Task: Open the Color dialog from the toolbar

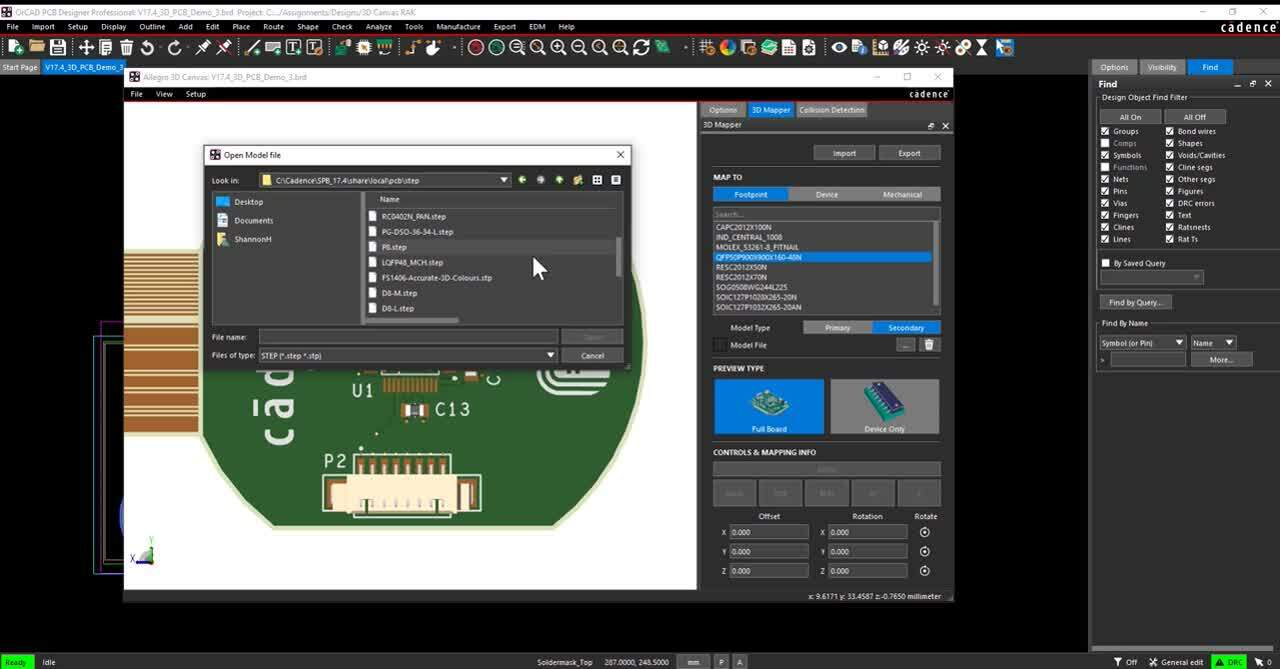Action: [x=727, y=47]
